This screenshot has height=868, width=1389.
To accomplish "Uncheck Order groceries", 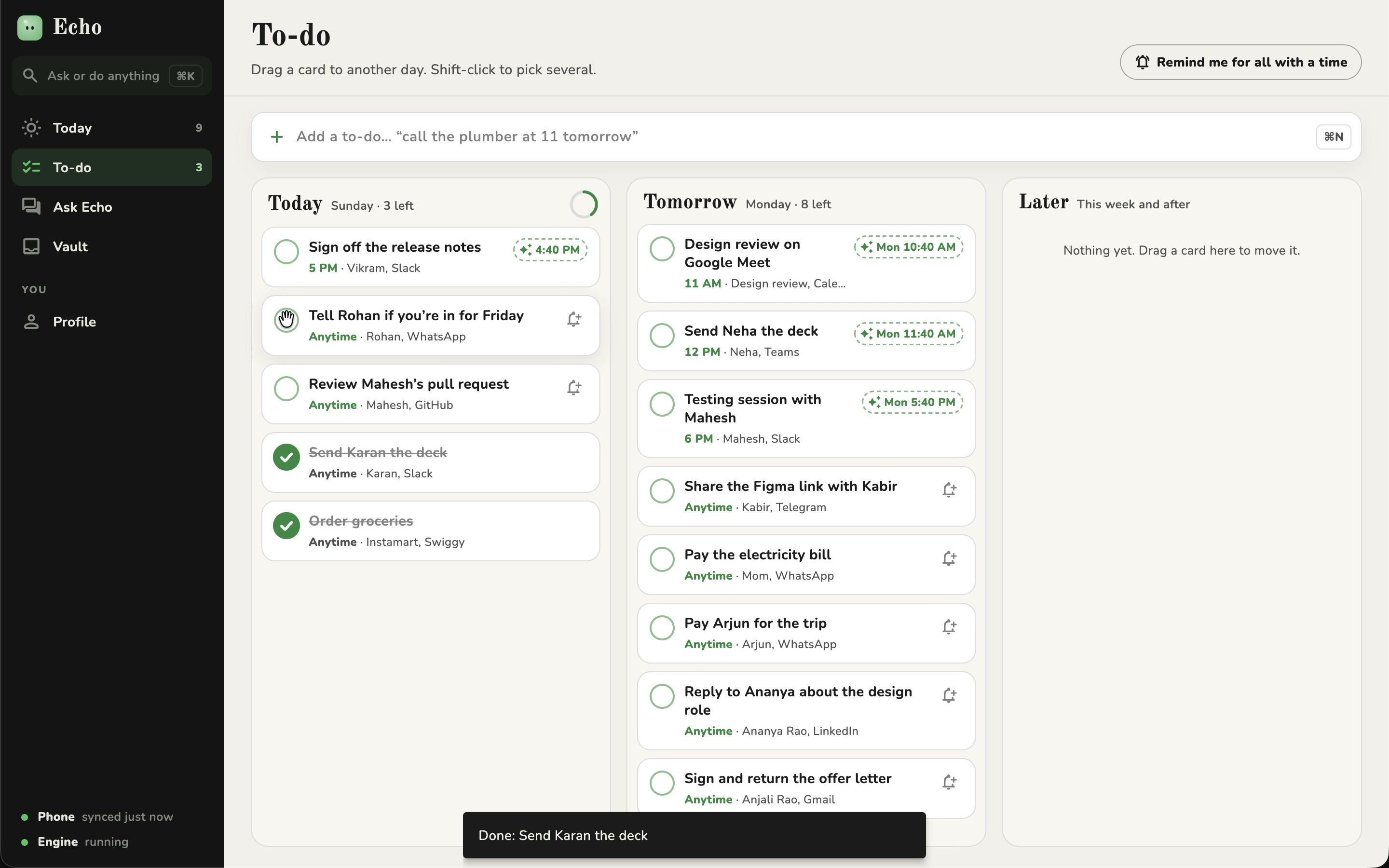I will click(286, 525).
